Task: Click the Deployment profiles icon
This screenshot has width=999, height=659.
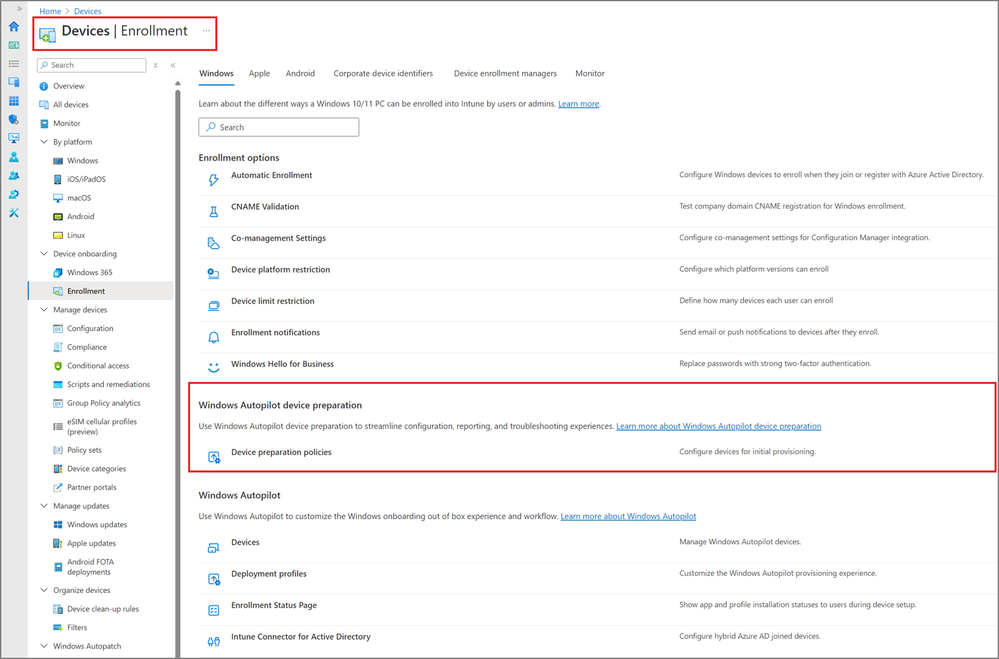Action: click(x=214, y=579)
